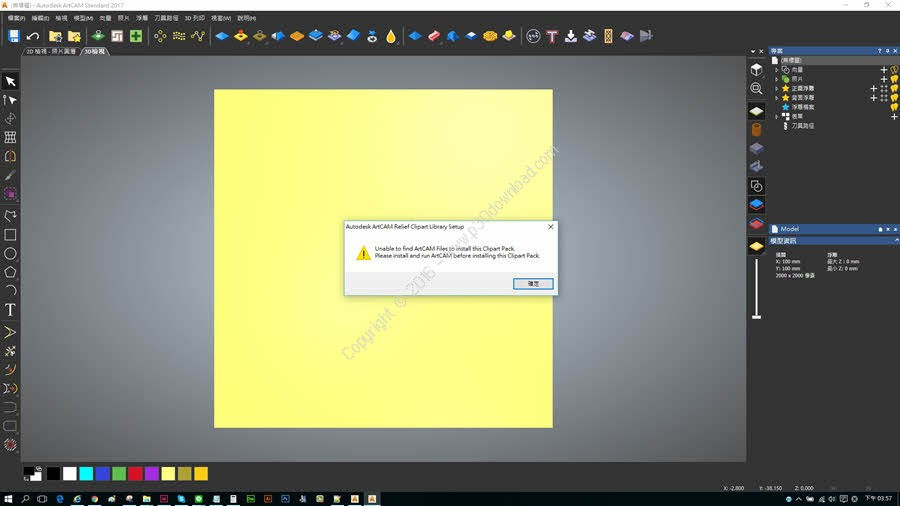Click the red gear icon at left toolbar bottom

pos(10,445)
